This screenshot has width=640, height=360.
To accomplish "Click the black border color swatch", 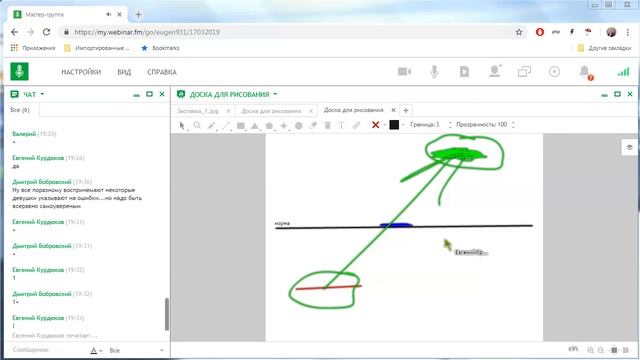I will click(x=394, y=125).
